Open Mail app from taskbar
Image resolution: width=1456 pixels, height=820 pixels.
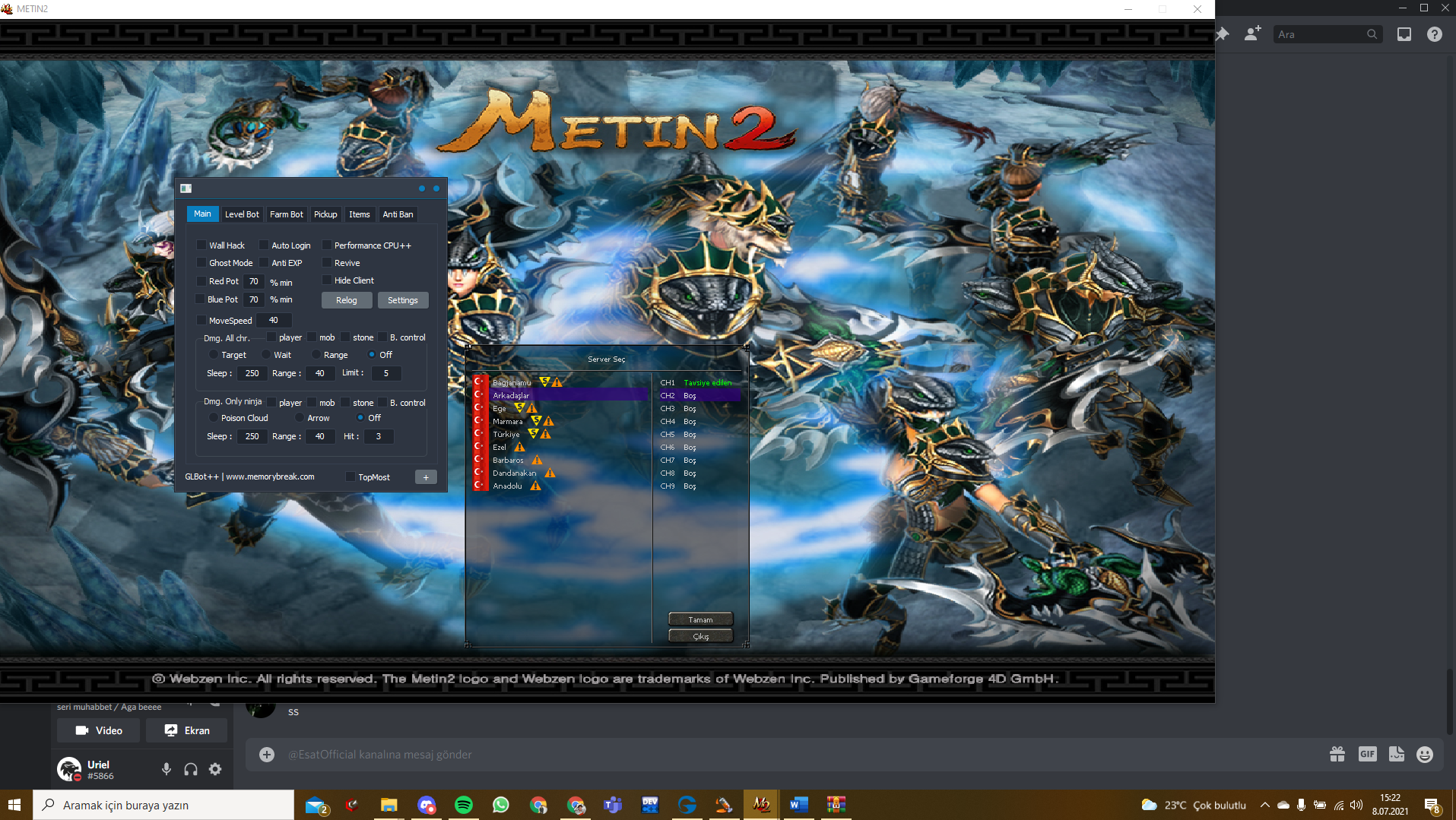pyautogui.click(x=316, y=805)
